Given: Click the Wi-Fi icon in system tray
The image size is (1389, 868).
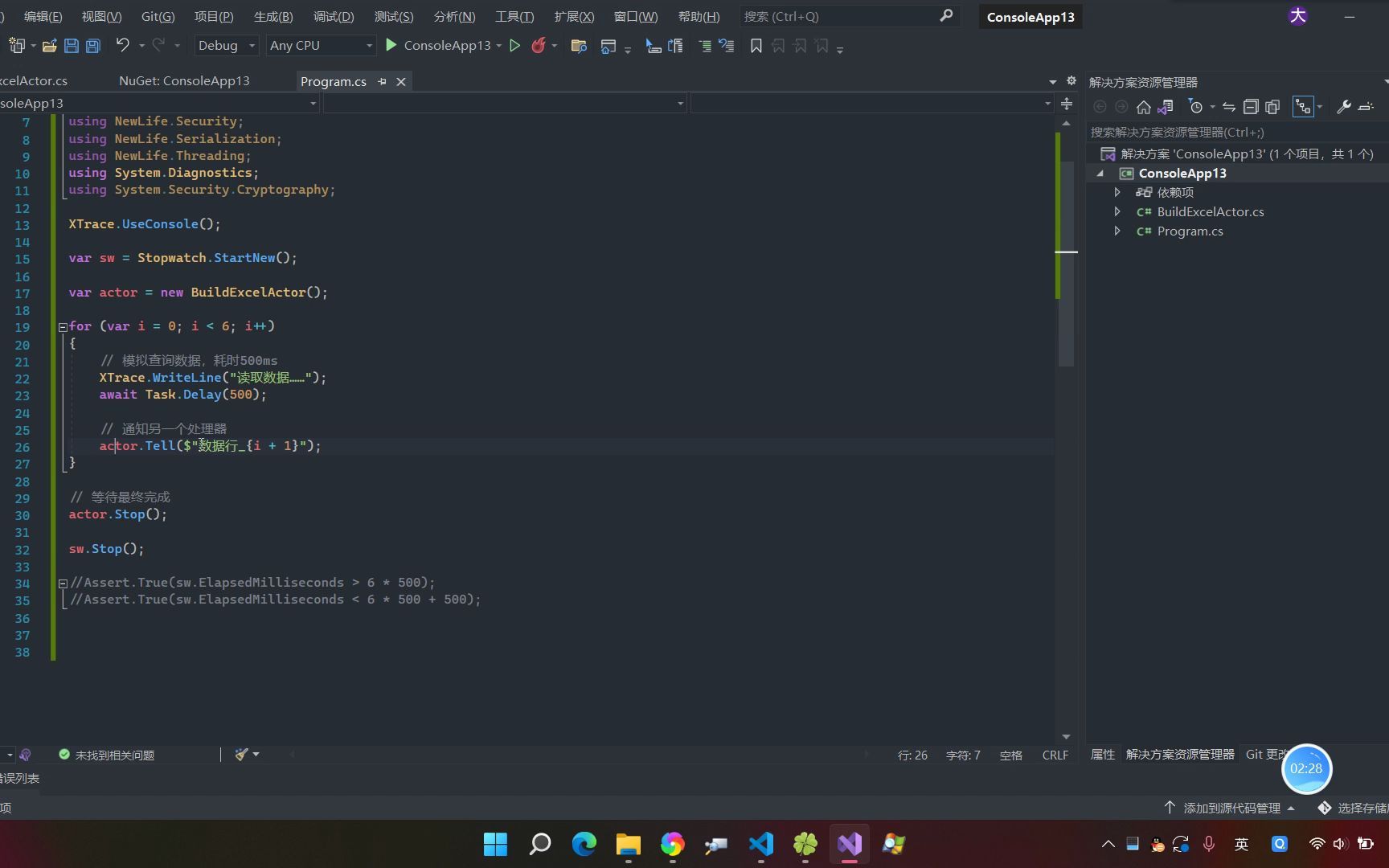Looking at the screenshot, I should coord(1317,844).
